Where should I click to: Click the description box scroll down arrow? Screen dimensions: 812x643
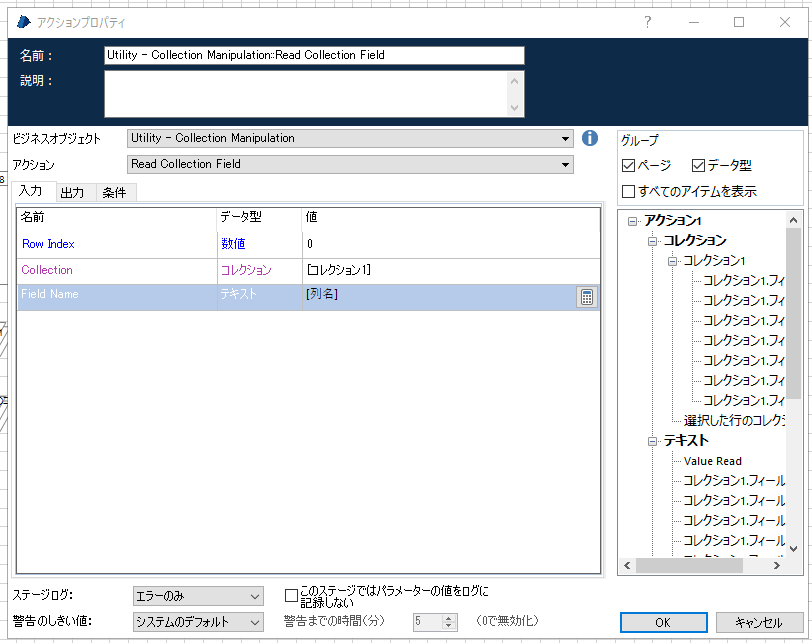pyautogui.click(x=514, y=108)
